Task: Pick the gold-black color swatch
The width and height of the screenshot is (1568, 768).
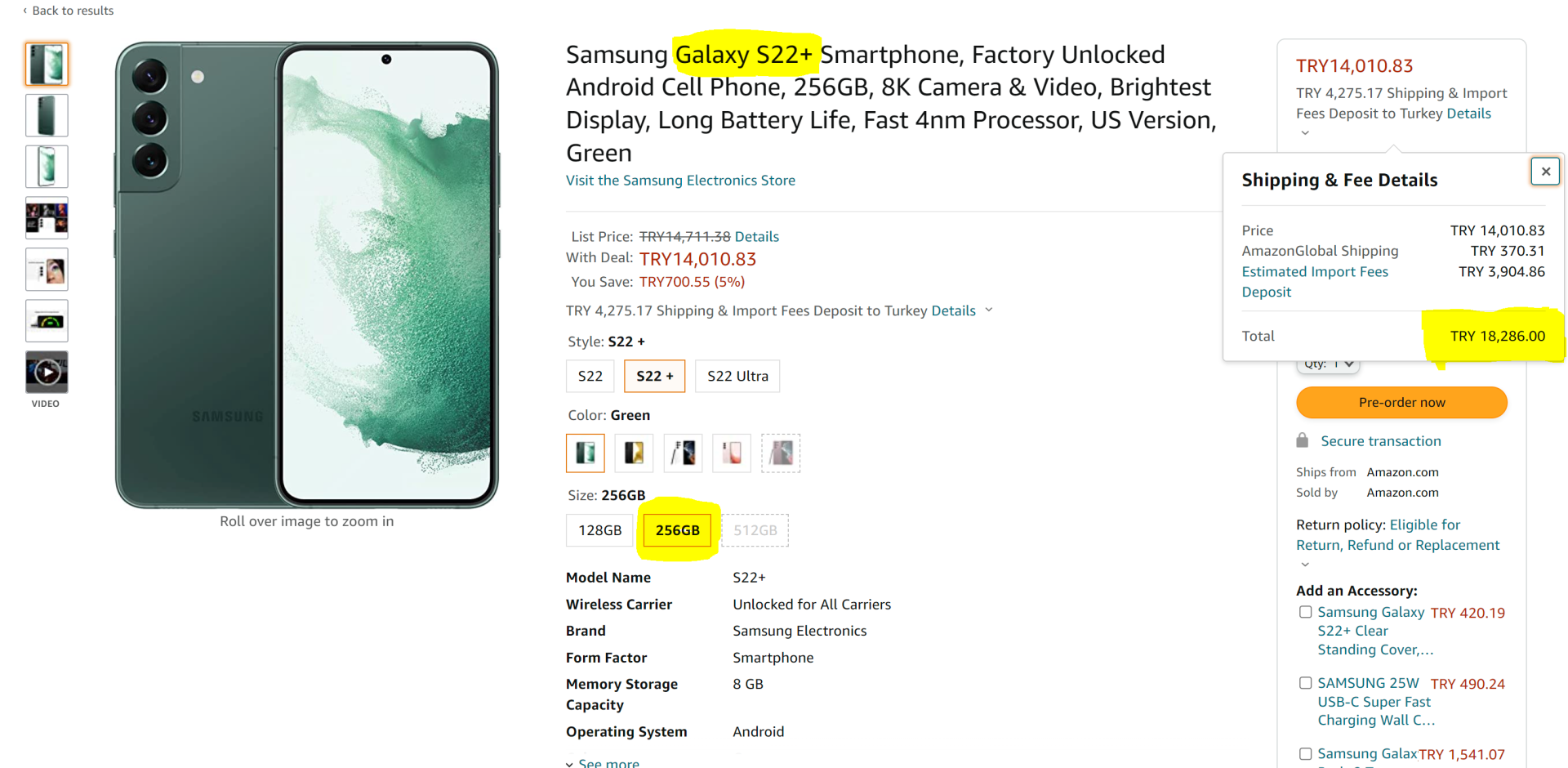Action: click(634, 453)
